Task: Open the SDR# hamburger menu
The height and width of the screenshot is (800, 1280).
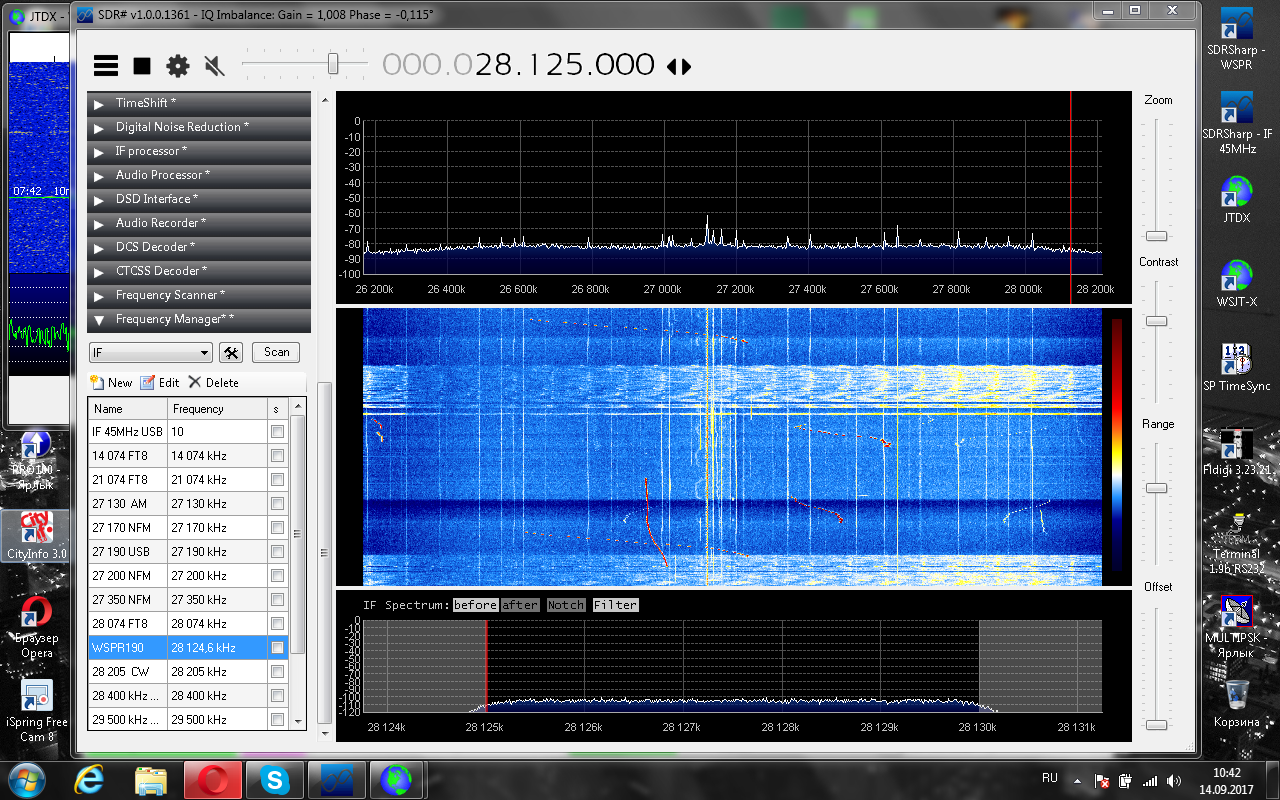Action: (106, 66)
